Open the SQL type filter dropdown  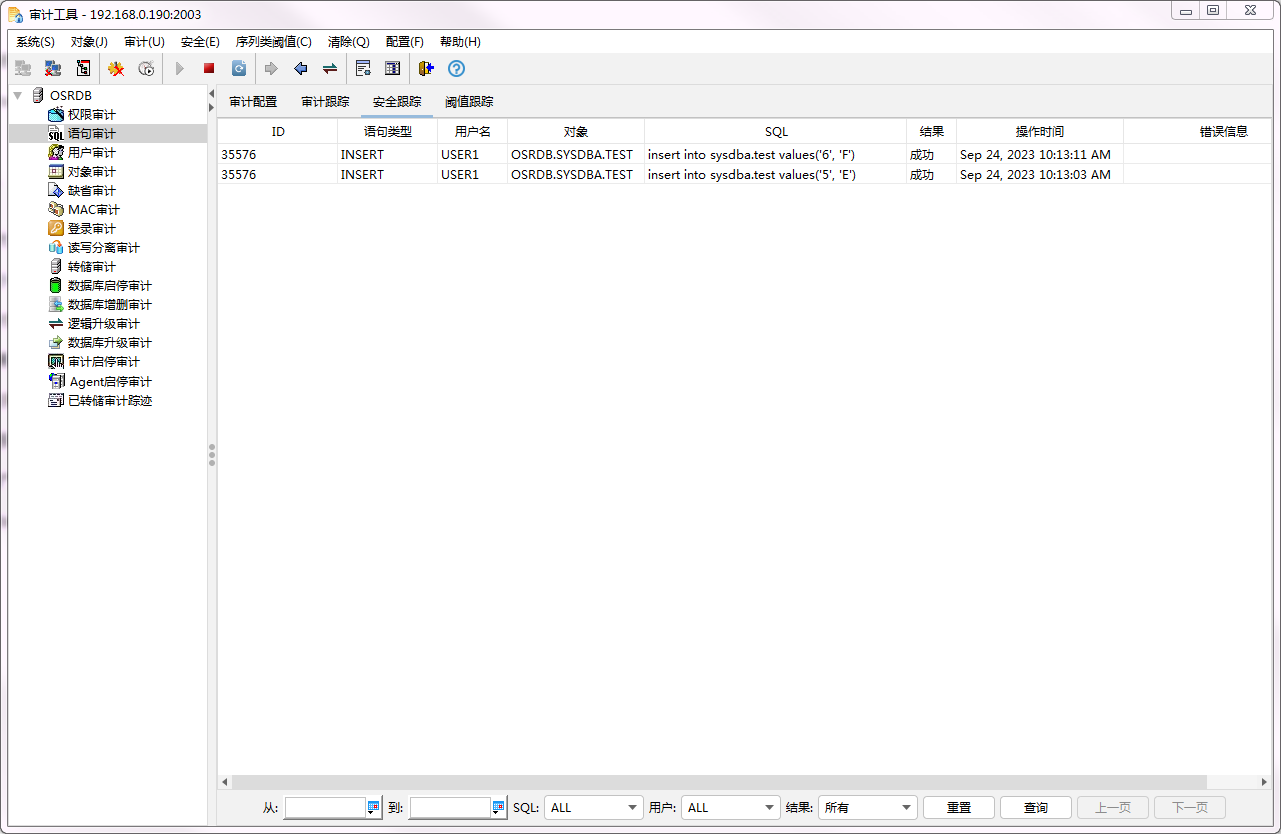(593, 807)
